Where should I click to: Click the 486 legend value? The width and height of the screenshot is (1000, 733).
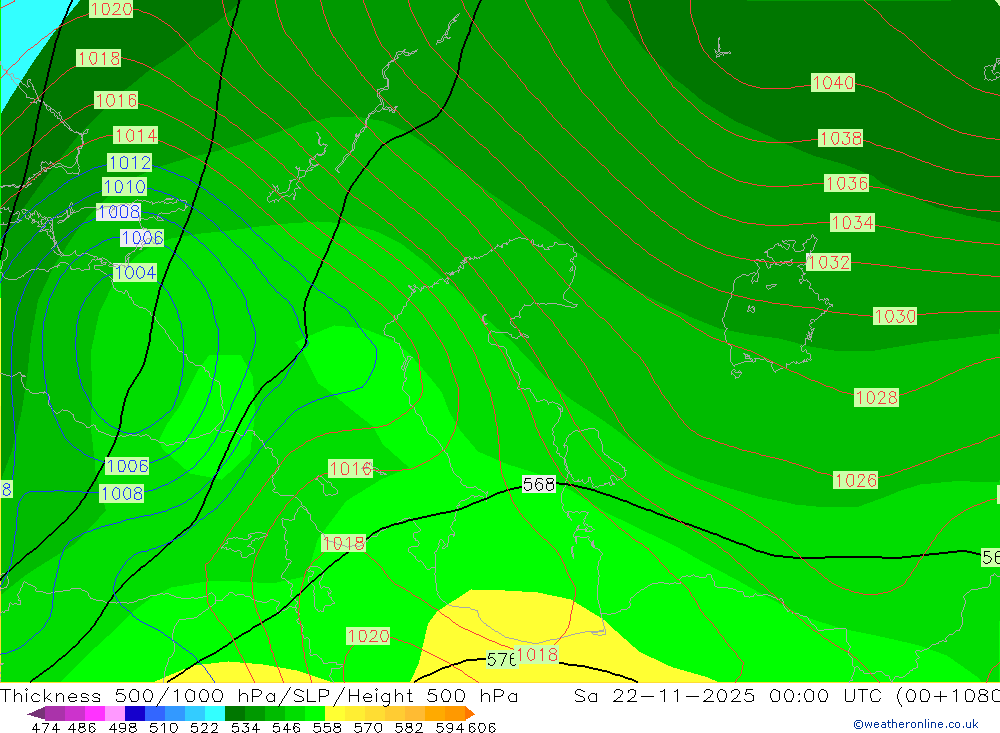point(82,727)
